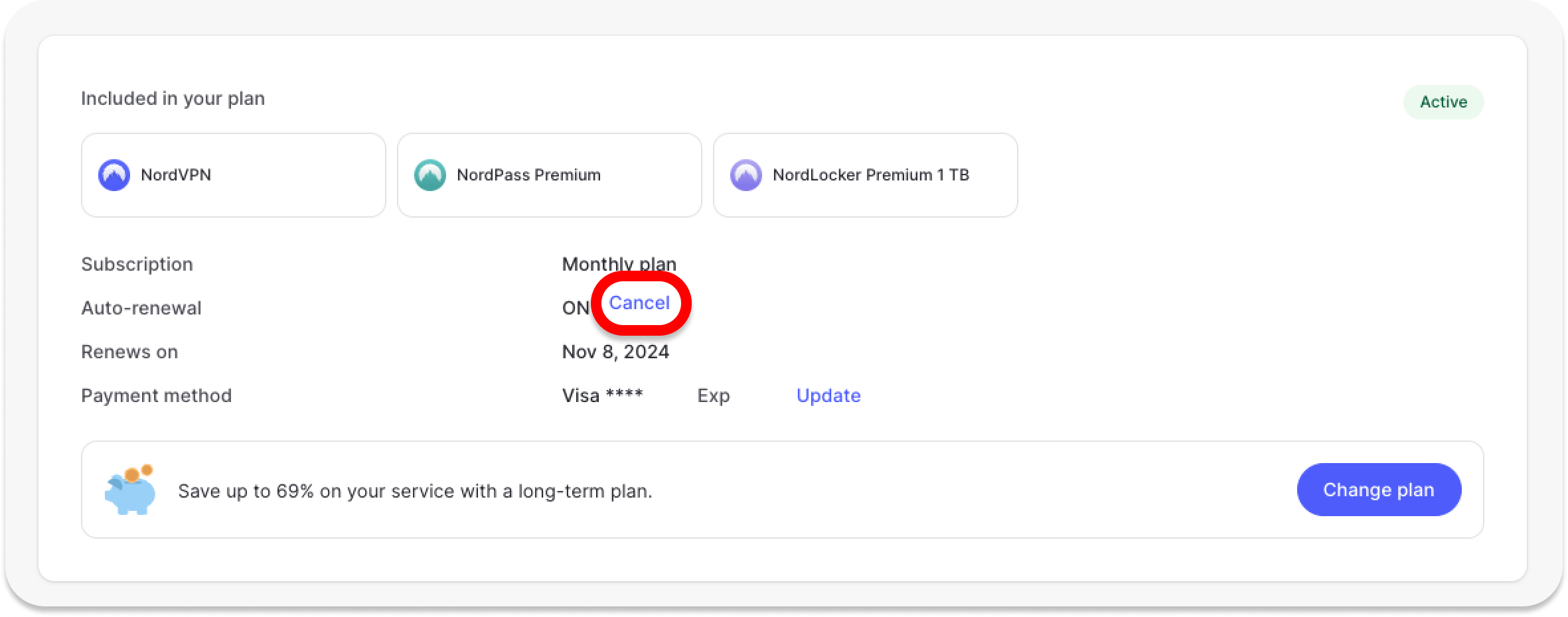Click the NordPass Premium teal logo icon
The height and width of the screenshot is (617, 1568).
click(430, 175)
